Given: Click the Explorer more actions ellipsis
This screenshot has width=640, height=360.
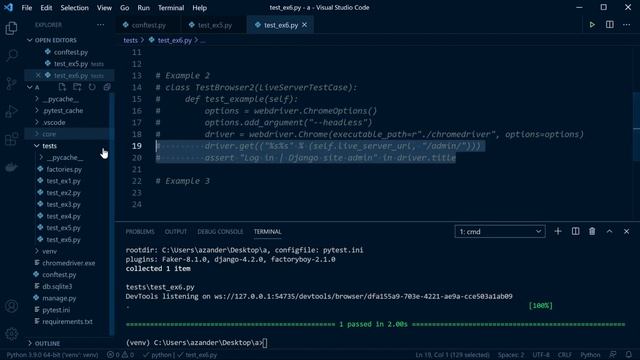Looking at the screenshot, I should click(x=100, y=25).
